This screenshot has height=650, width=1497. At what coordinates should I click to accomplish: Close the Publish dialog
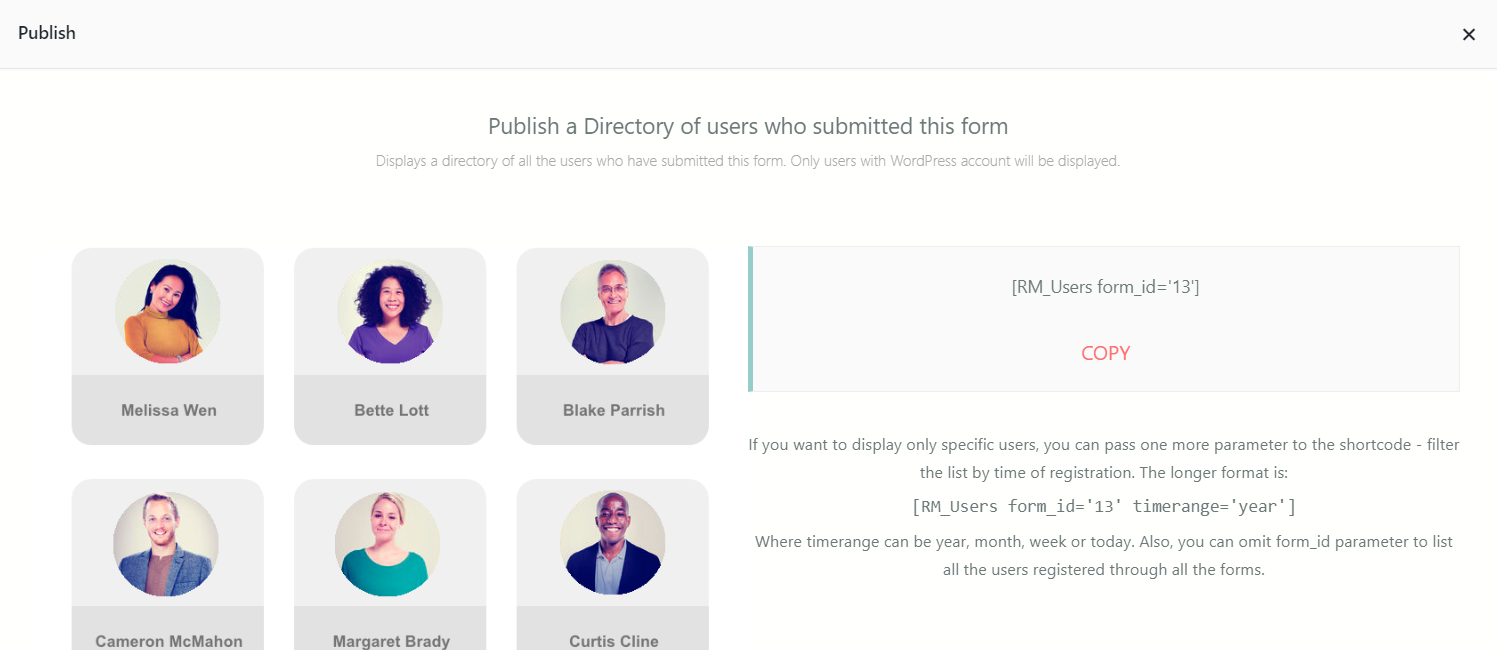point(1468,34)
